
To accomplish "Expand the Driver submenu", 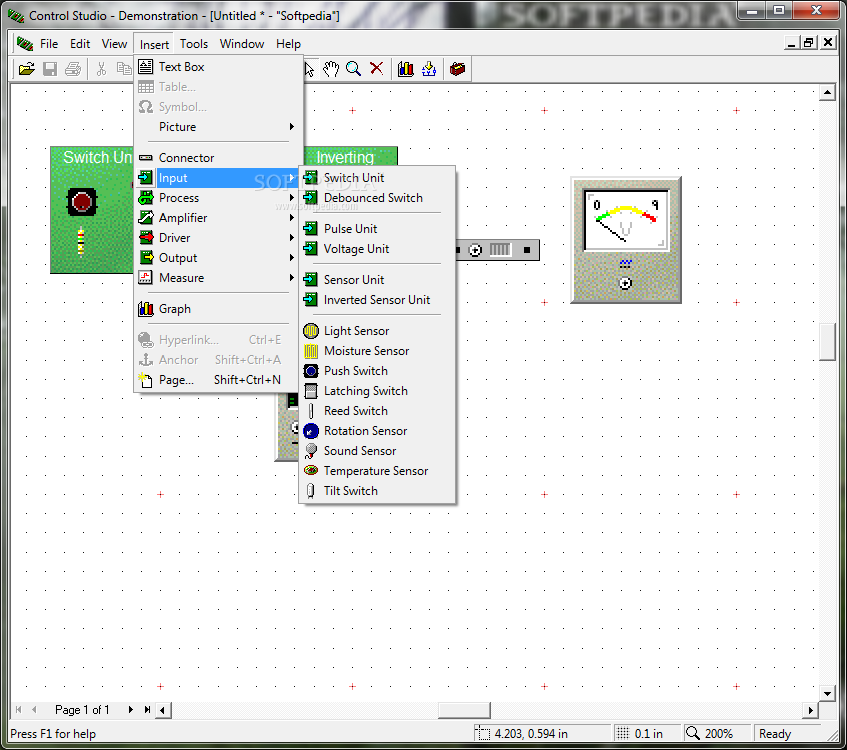I will tap(218, 238).
